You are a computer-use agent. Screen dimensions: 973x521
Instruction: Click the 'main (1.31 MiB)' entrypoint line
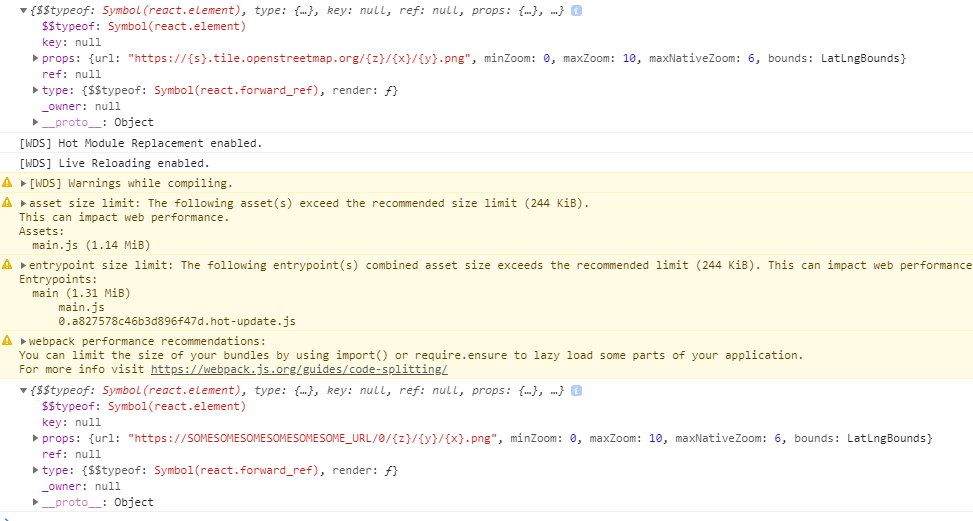[x=81, y=293]
